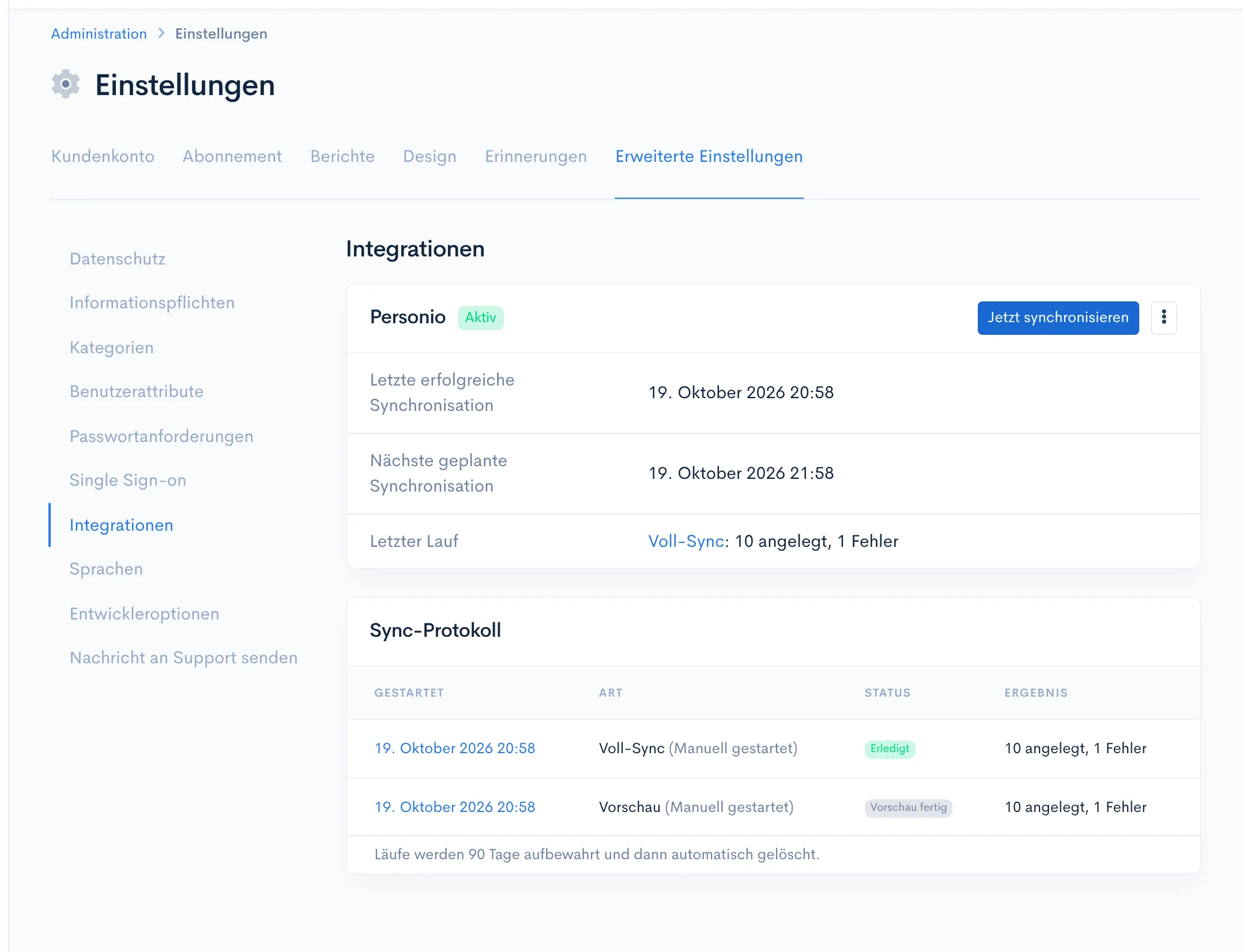Open Datenschutz in the sidebar
Screen dimensions: 1243x952
coord(118,259)
